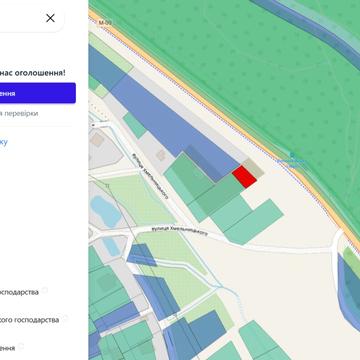Click the info icon beside "сого господарства"
Image resolution: width=360 pixels, height=360 pixels.
pos(65,318)
